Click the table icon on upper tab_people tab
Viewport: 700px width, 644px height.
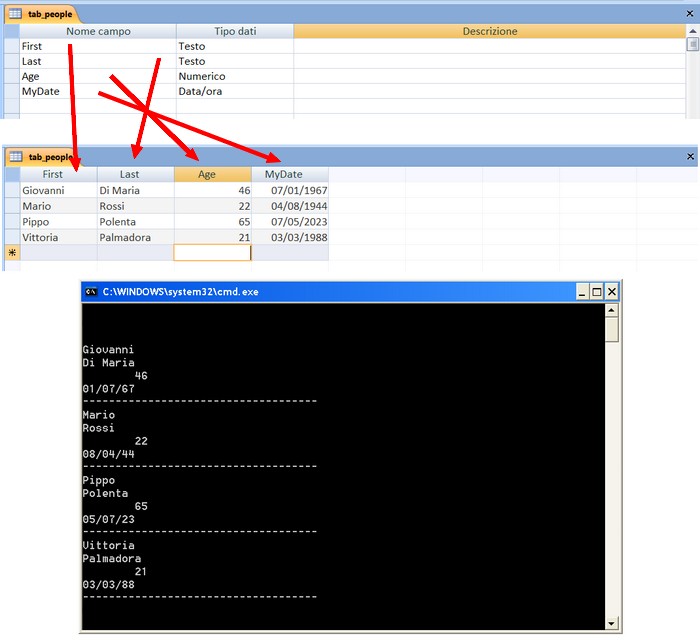[15, 14]
